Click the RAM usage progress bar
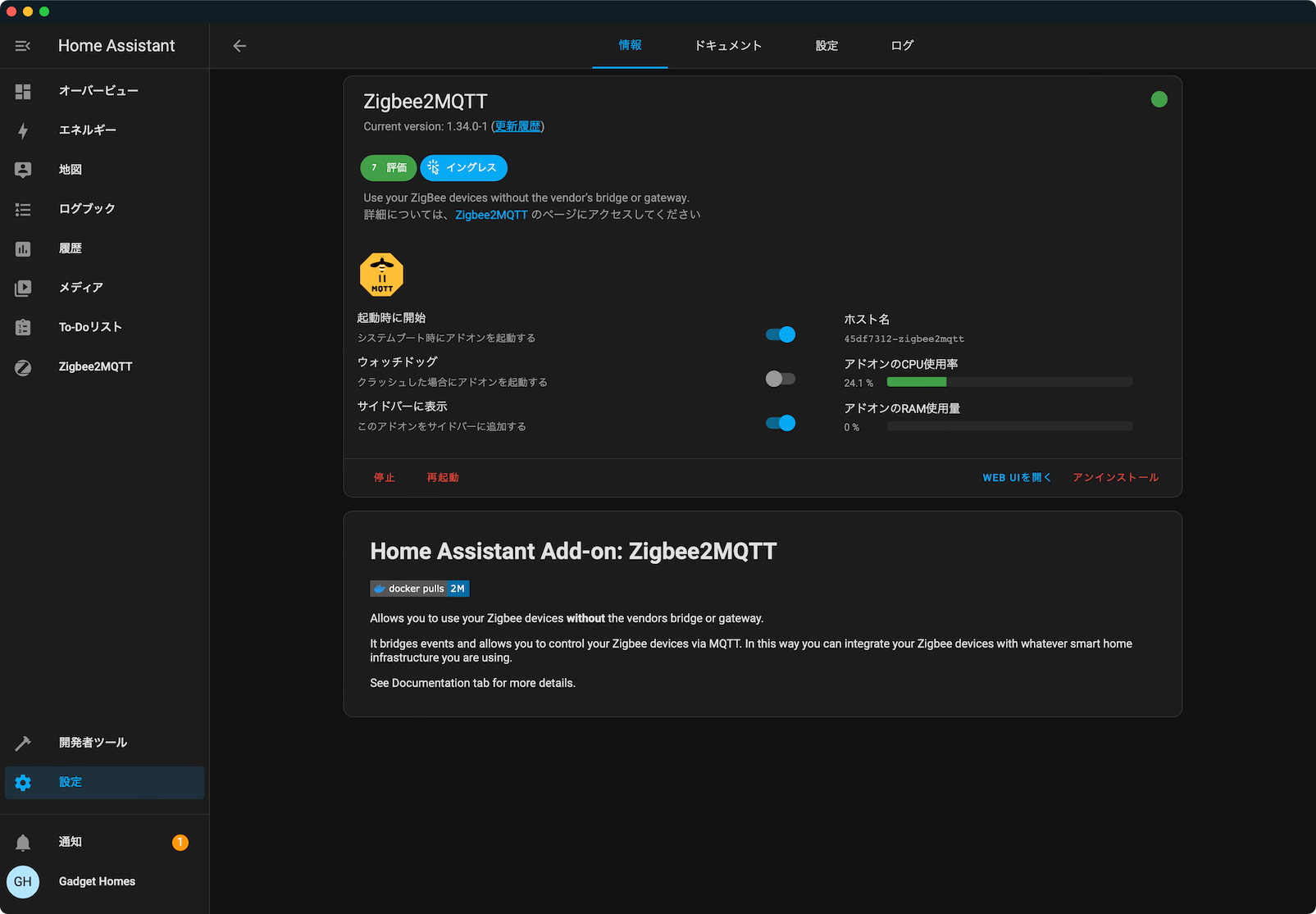 tap(1009, 426)
